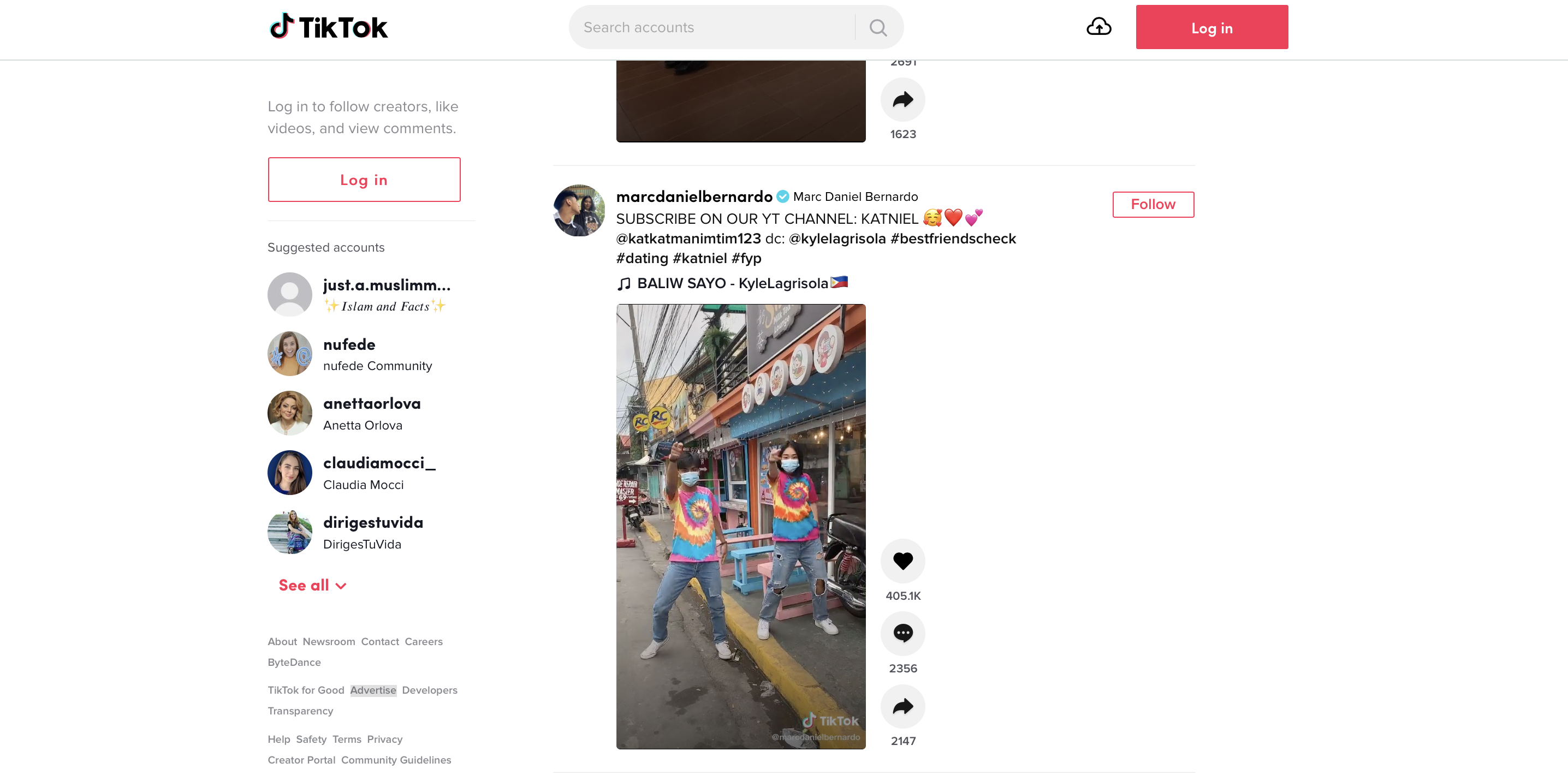Open the Safety footer link
The image size is (1568, 775).
(311, 740)
